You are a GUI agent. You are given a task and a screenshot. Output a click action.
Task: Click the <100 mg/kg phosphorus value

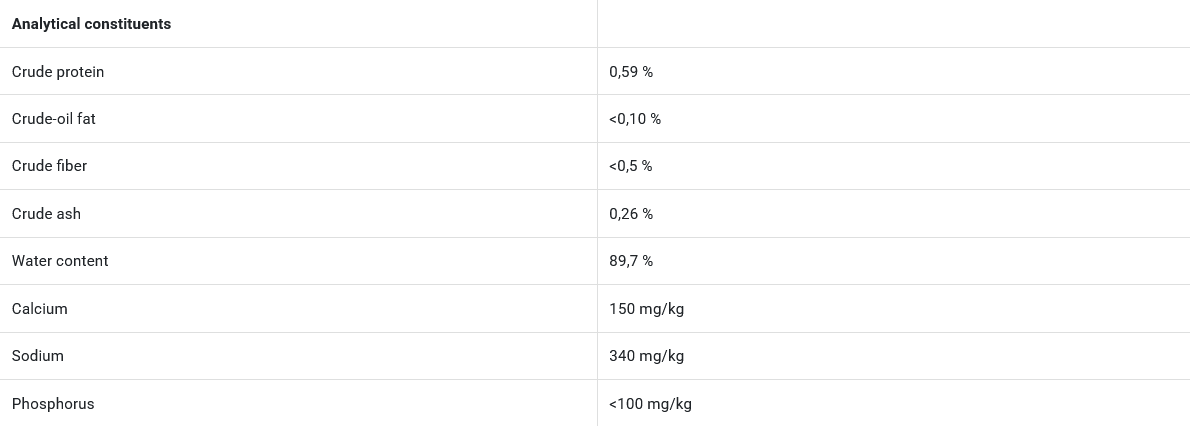650,404
